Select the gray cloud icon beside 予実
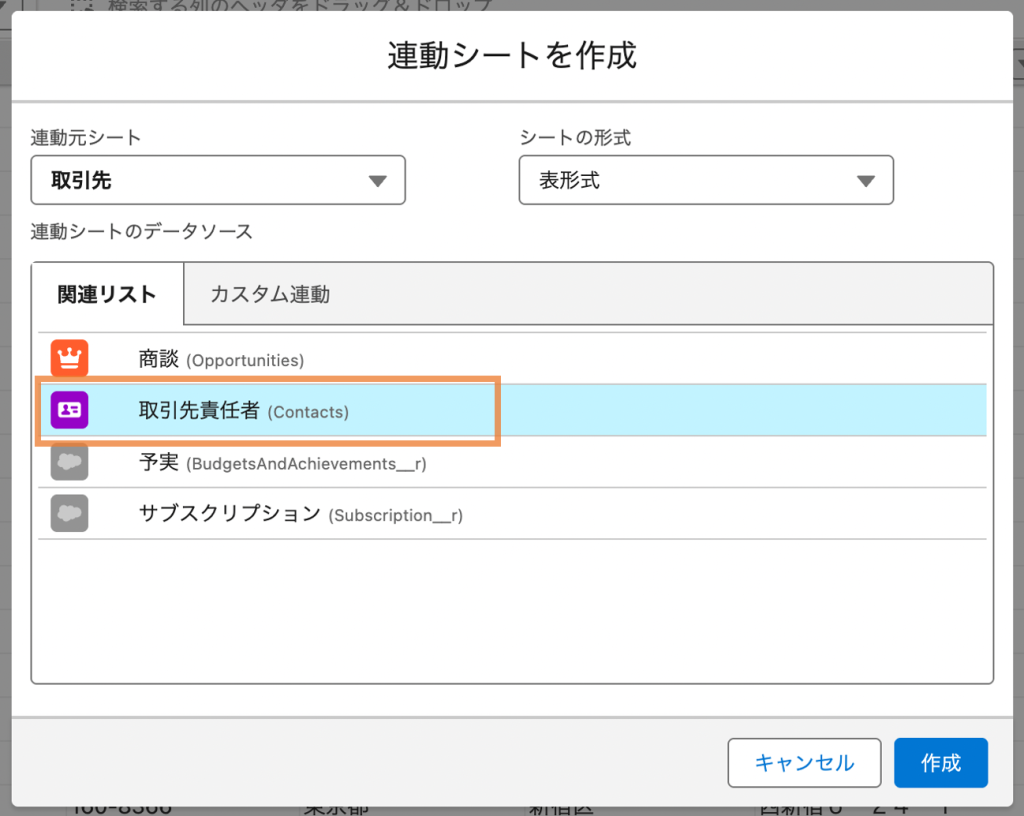 tap(70, 462)
